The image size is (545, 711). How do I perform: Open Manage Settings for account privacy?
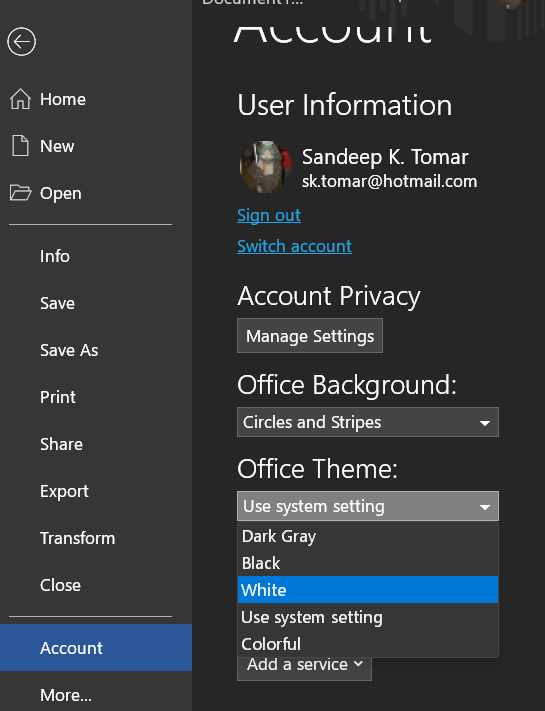(x=310, y=336)
